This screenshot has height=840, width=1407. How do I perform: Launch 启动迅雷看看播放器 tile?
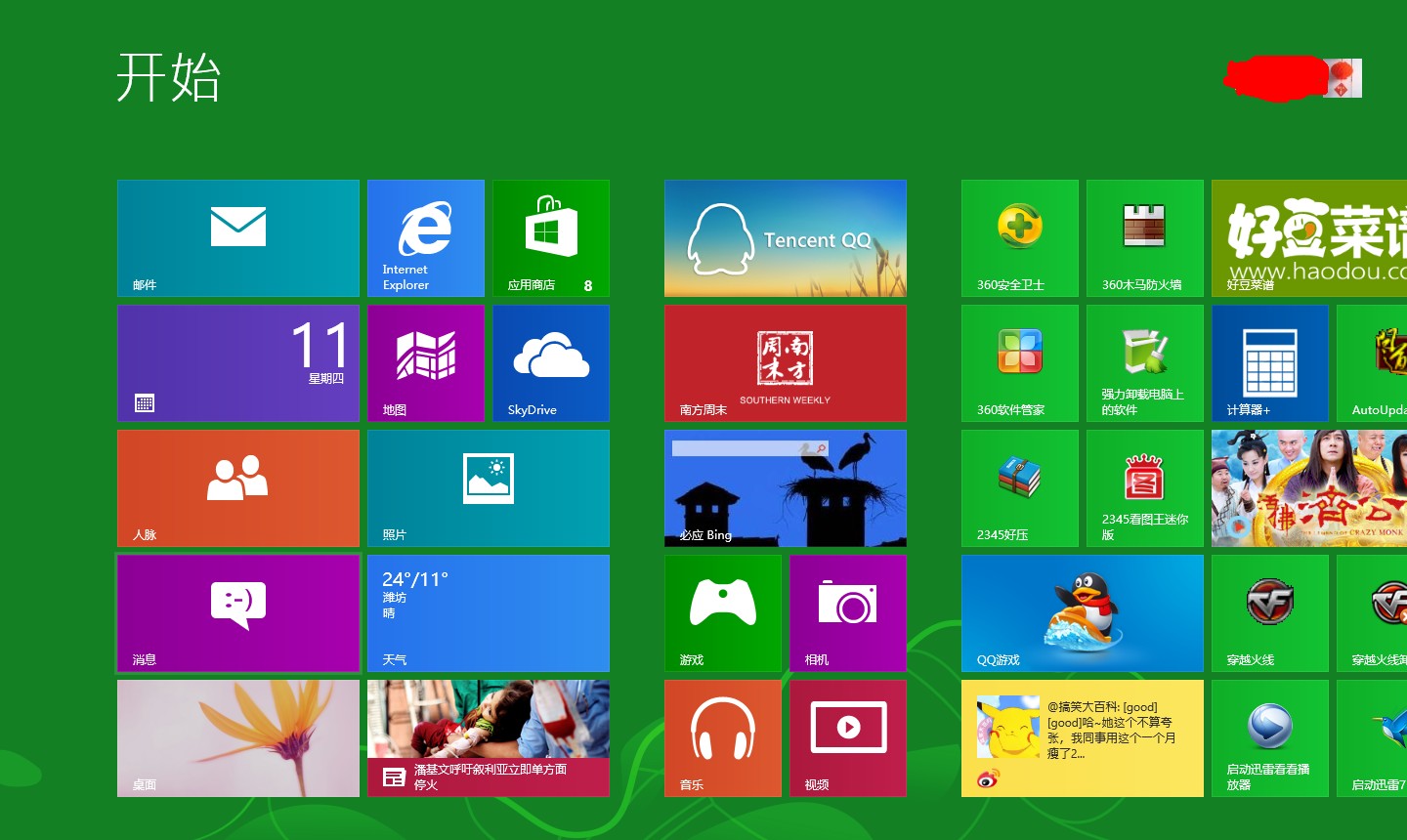(x=1270, y=738)
